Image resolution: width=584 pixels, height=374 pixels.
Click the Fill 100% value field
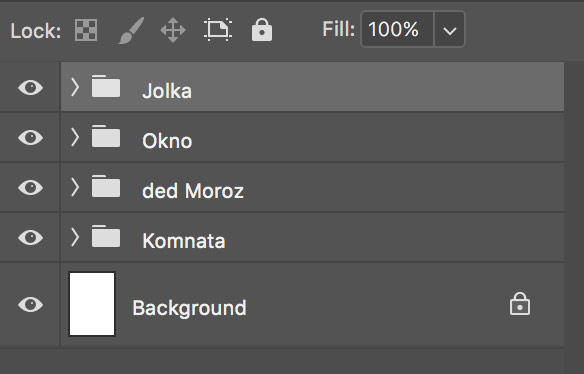(x=397, y=29)
